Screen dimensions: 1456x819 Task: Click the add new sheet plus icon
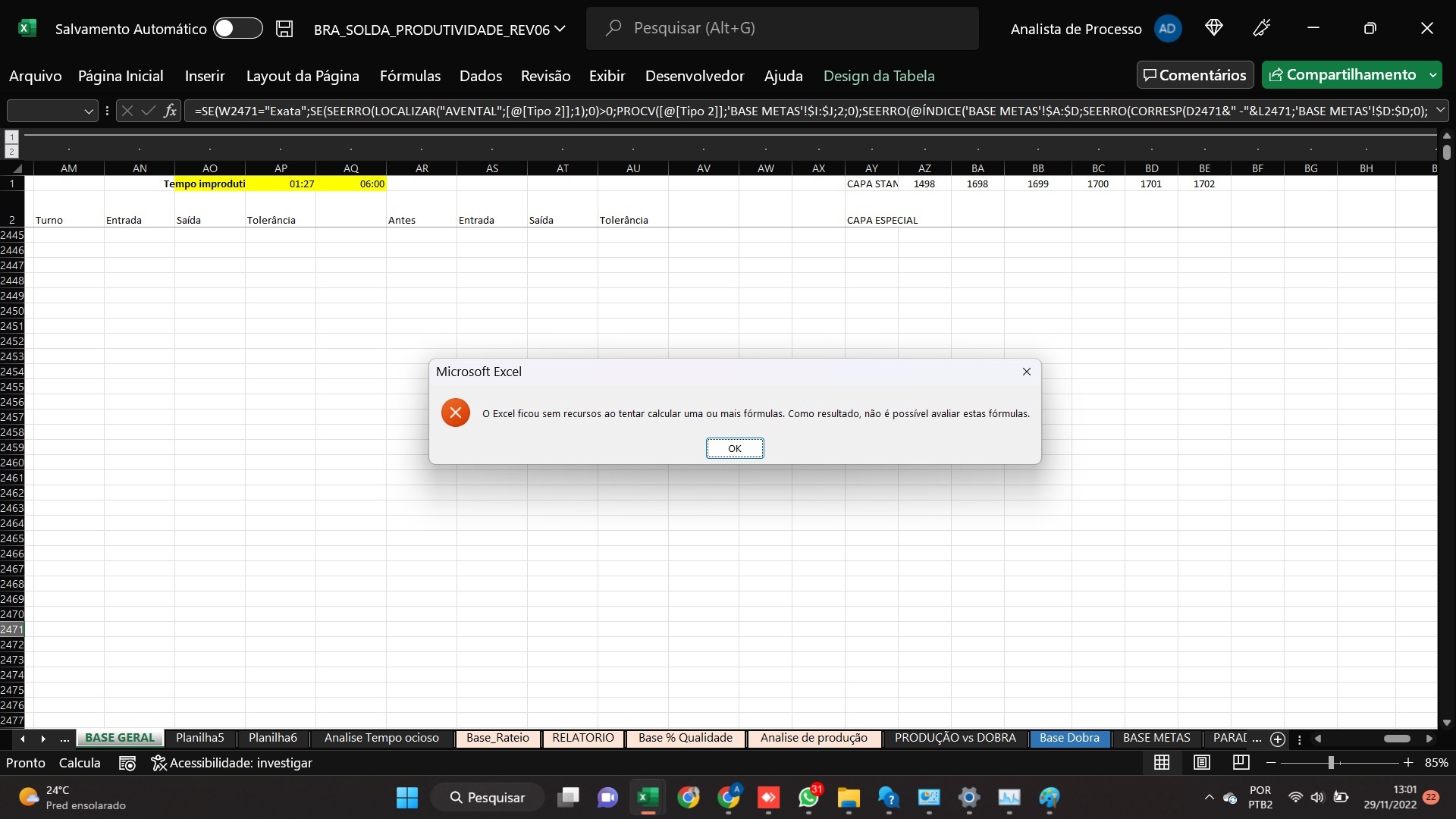[1278, 739]
